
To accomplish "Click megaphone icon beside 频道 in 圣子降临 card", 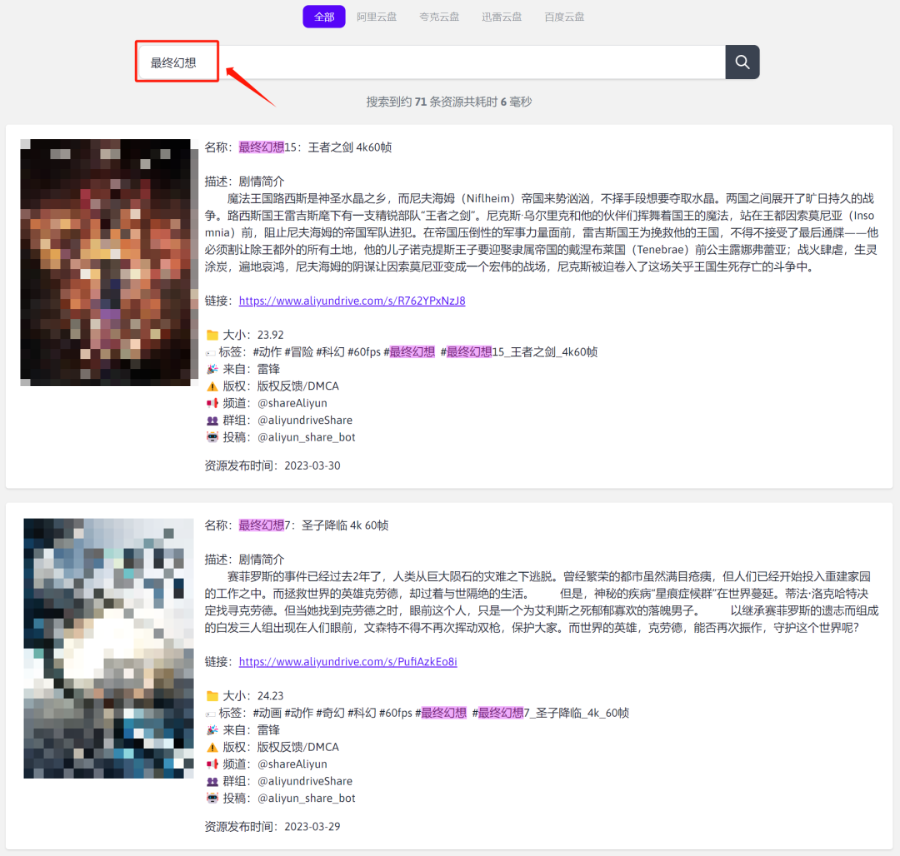I will point(212,764).
